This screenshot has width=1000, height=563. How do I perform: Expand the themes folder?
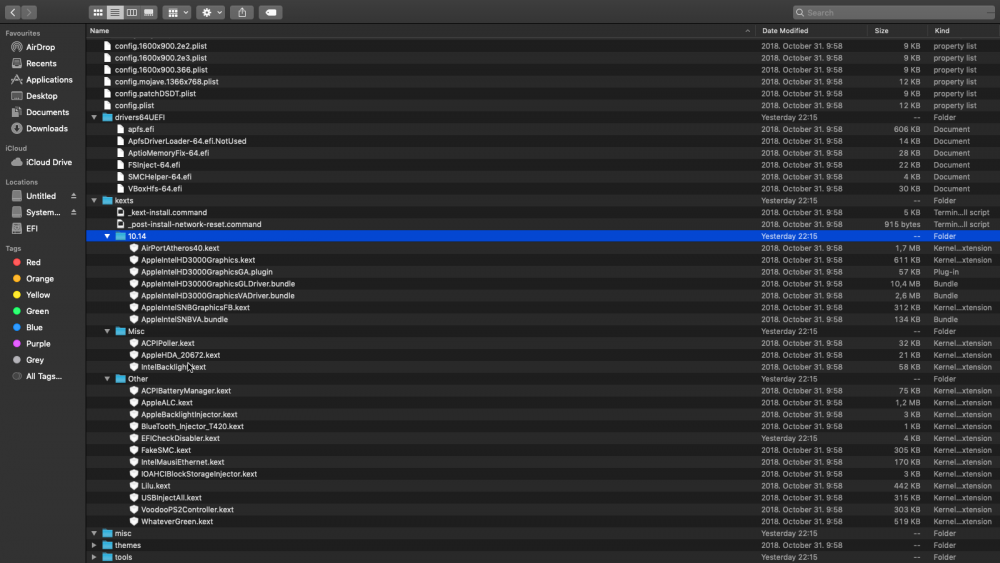[x=94, y=545]
